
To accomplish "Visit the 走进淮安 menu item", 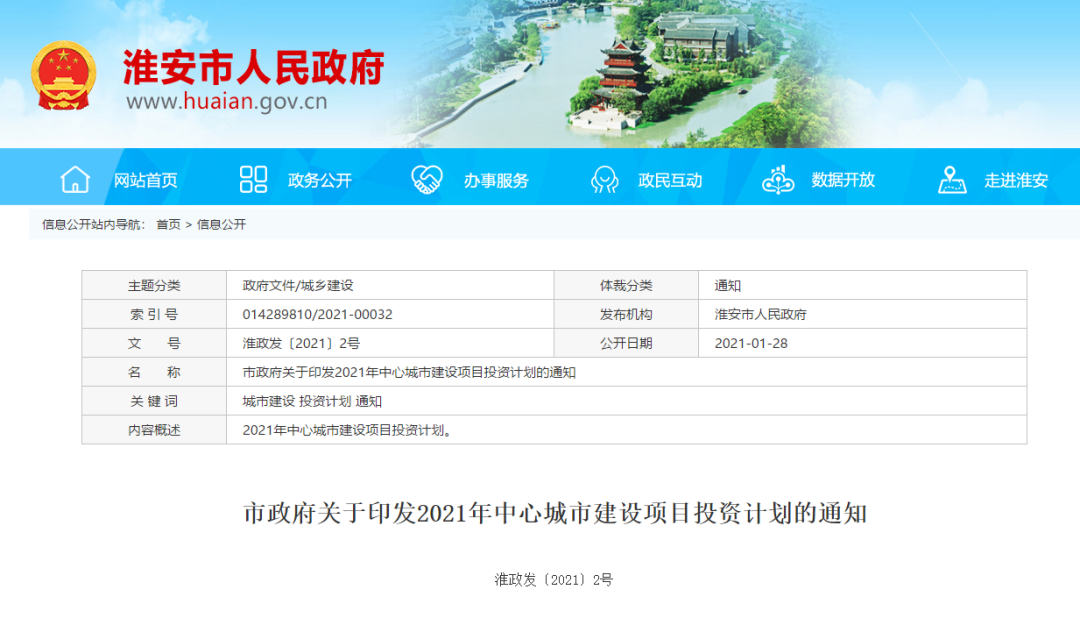I will point(1016,181).
